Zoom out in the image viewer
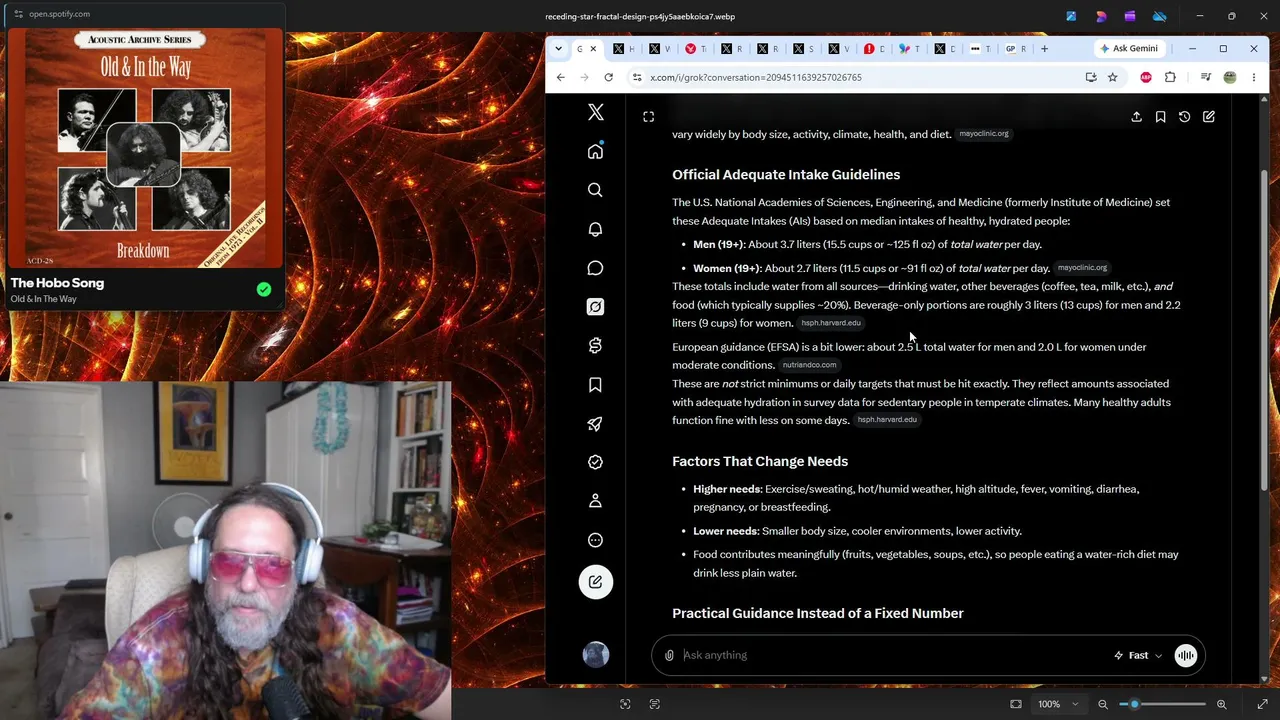Viewport: 1280px width, 720px height. tap(1103, 704)
